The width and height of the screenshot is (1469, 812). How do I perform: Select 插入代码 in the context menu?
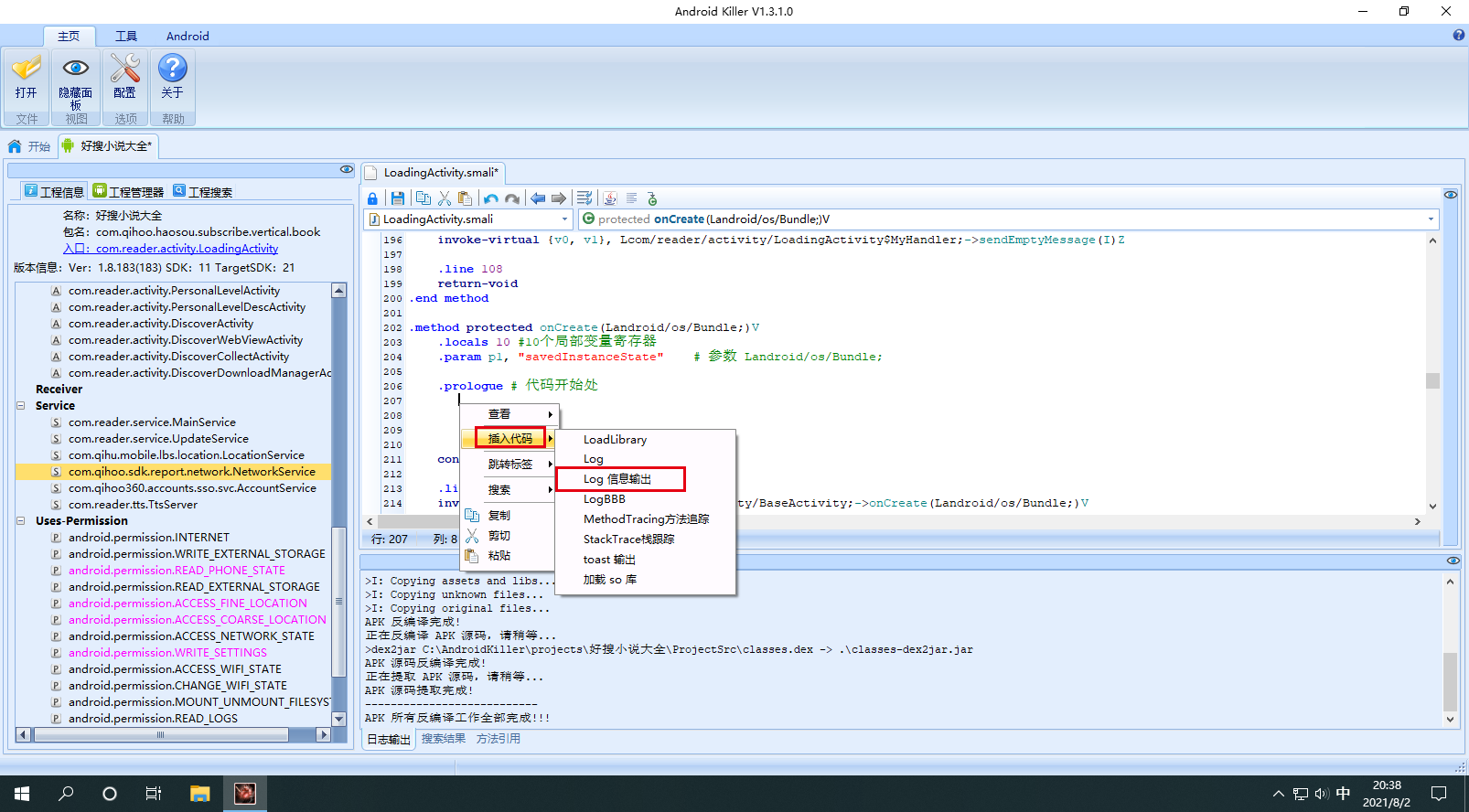(x=509, y=439)
